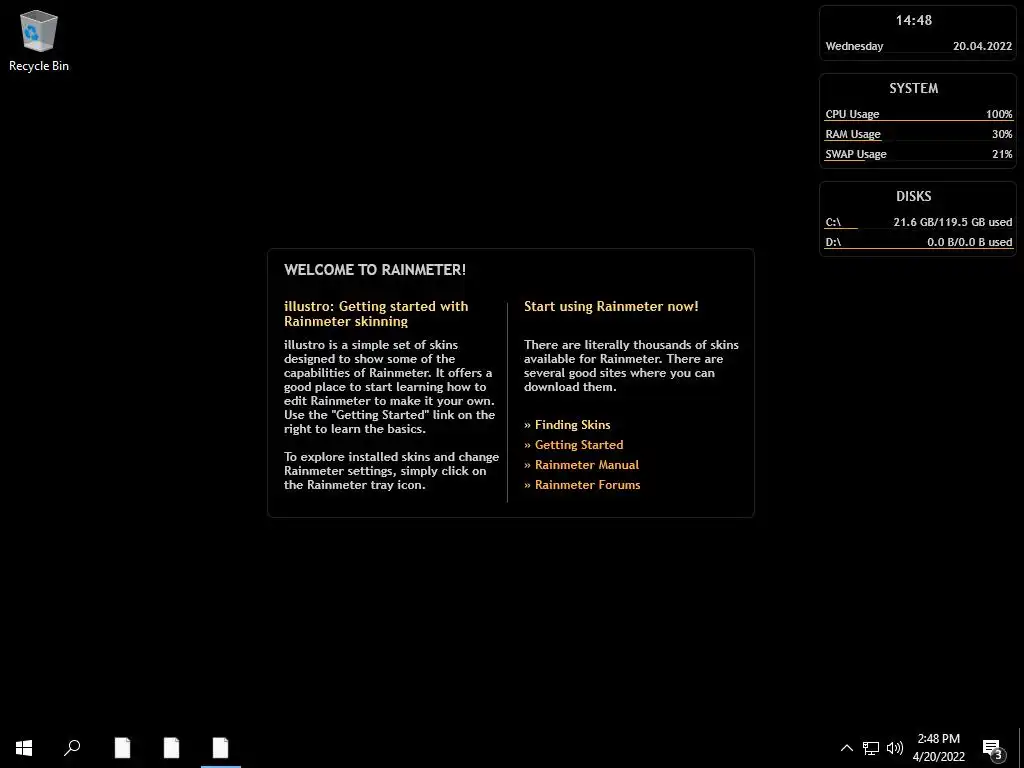Image resolution: width=1024 pixels, height=768 pixels.
Task: Click the SYSTEM skin title
Action: point(914,88)
